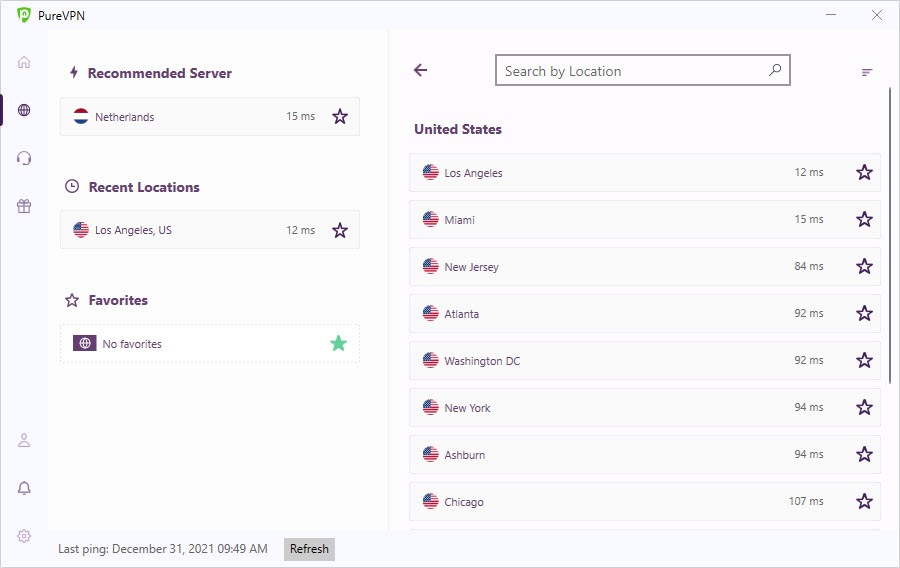Screen dimensions: 900x568
Task: Click the US flag beside Atlanta
Action: click(x=430, y=313)
